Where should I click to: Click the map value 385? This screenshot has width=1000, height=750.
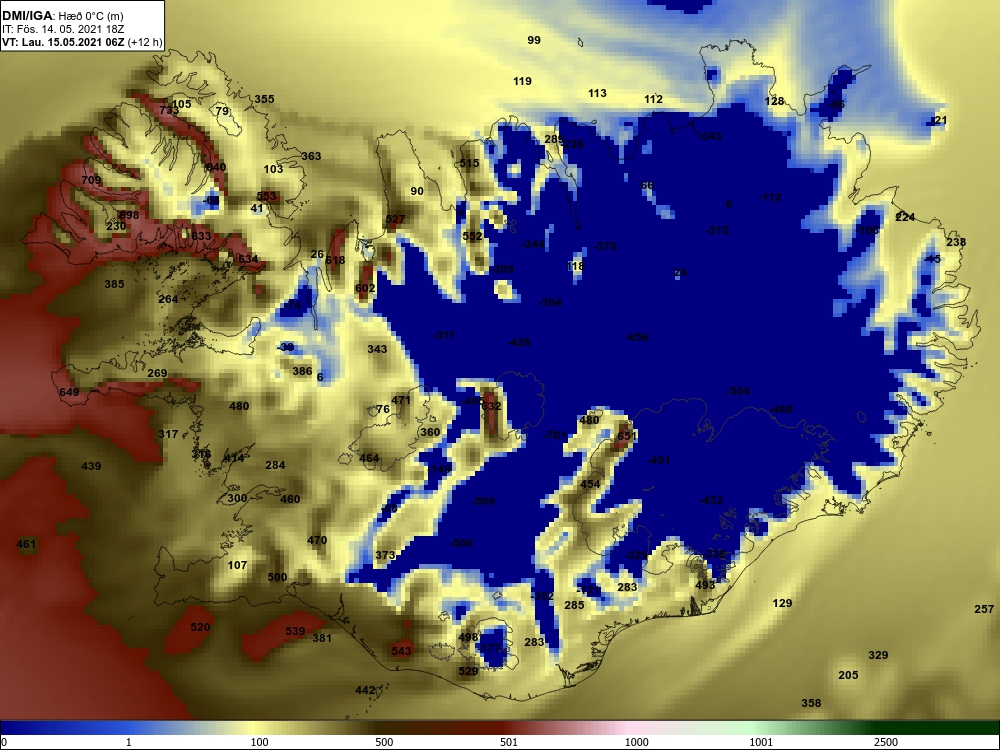tap(114, 284)
